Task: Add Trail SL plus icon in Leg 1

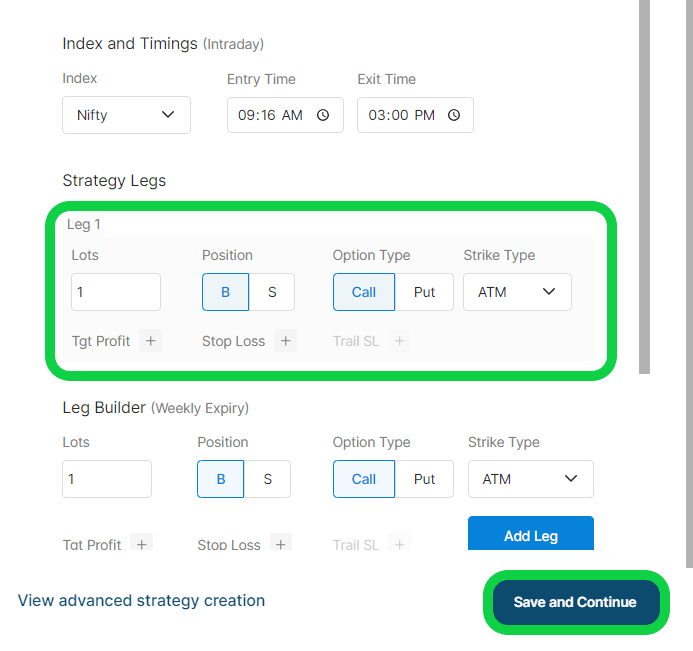Action: [x=400, y=341]
